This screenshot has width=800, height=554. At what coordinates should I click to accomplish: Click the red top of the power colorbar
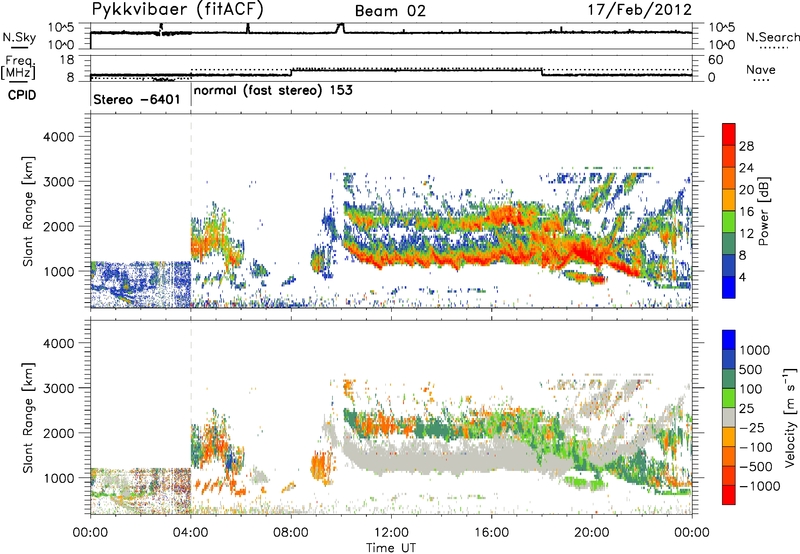[x=729, y=134]
